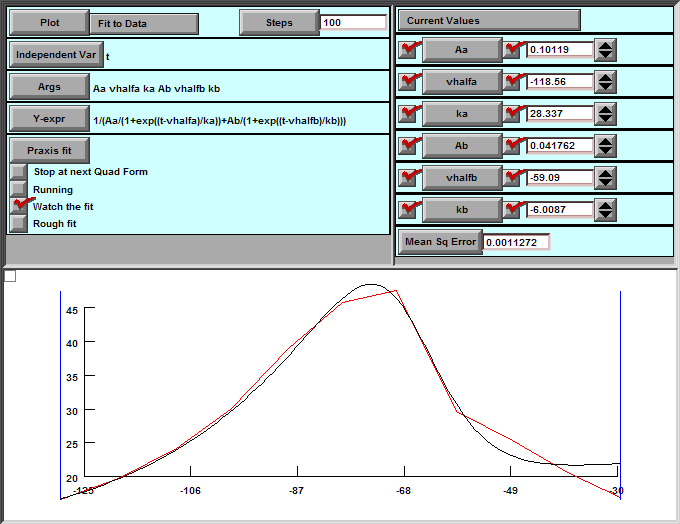Viewport: 680px width, 524px height.
Task: Click the Ab parameter button
Action: tap(462, 146)
